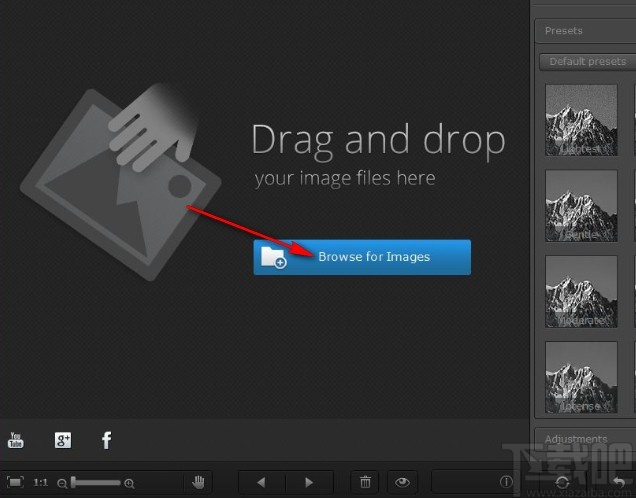Choose the Gentle preset thumbnail

[x=581, y=206]
